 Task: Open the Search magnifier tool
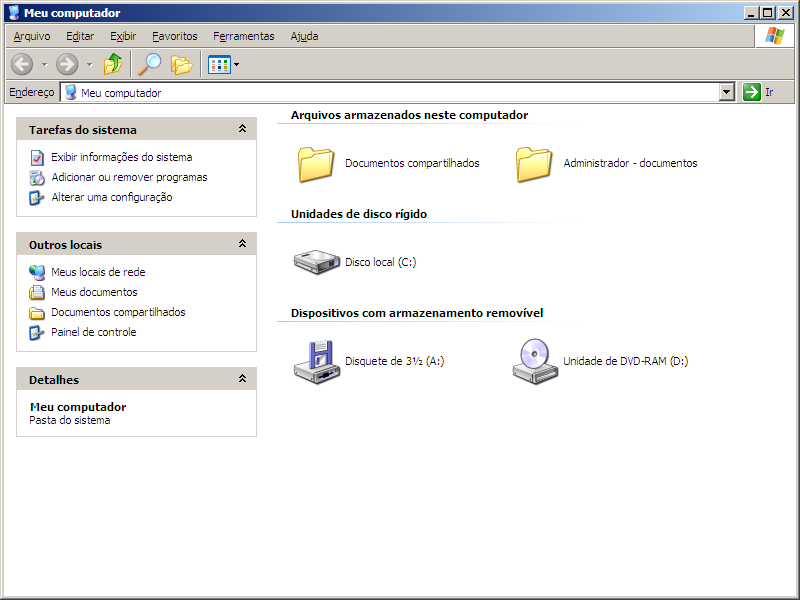click(149, 64)
